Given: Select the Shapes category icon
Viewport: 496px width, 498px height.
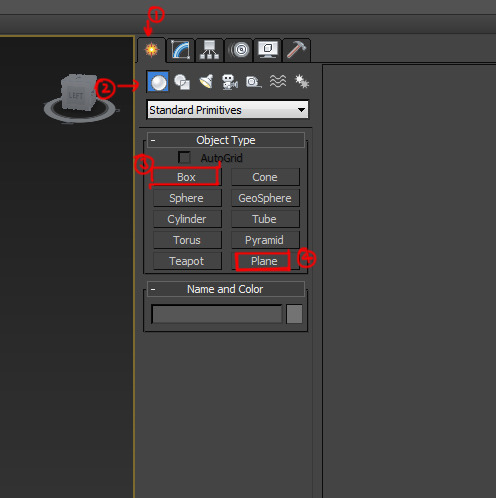Looking at the screenshot, I should click(182, 82).
